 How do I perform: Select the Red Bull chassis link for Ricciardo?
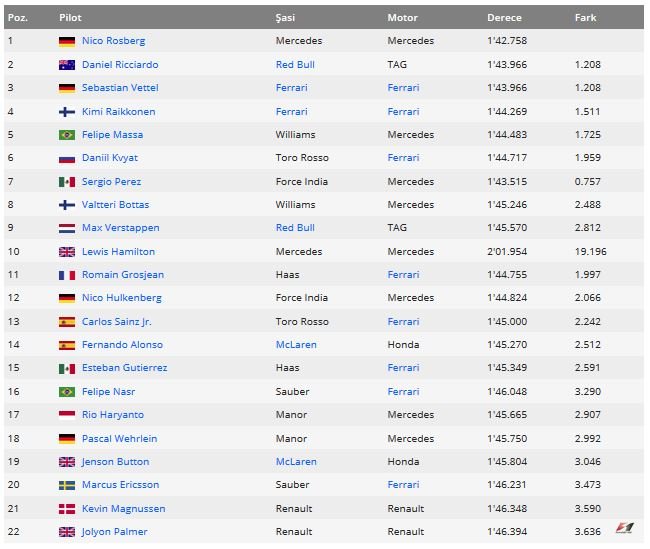pos(295,65)
